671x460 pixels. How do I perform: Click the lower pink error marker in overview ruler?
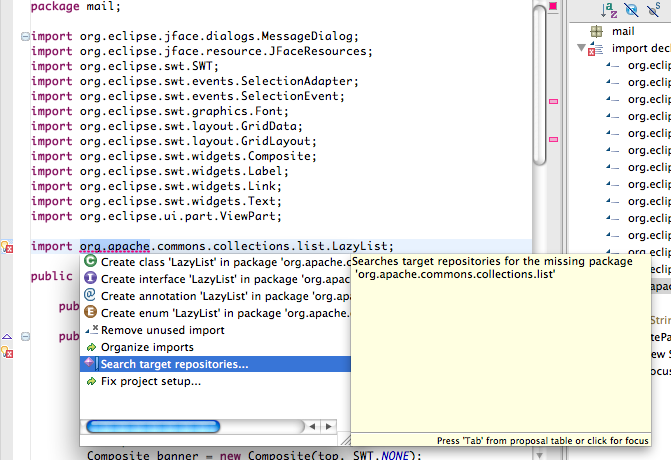[x=553, y=139]
